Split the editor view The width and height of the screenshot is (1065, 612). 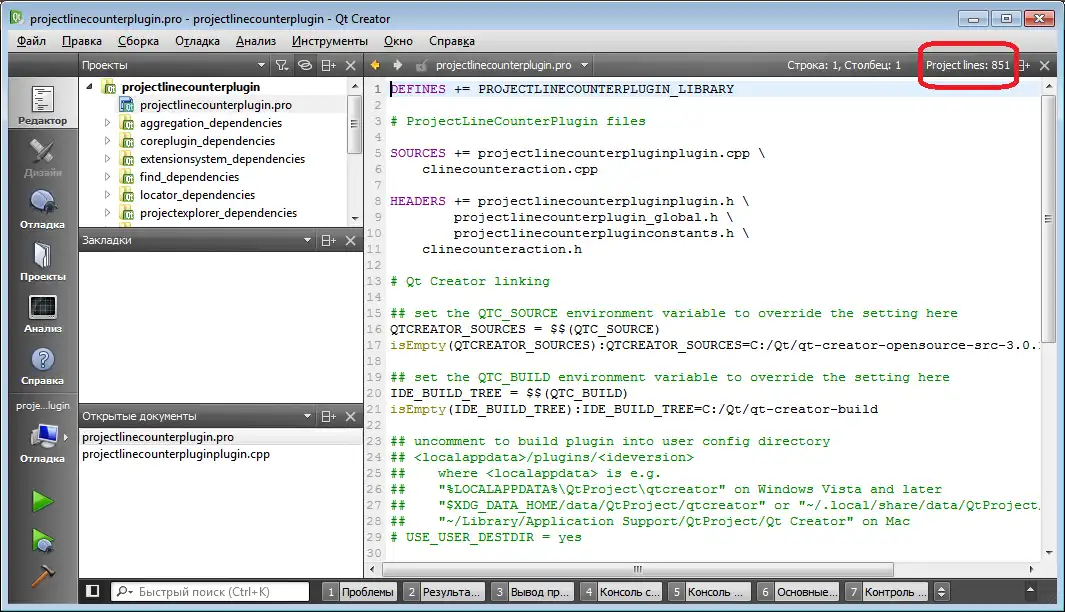pos(1025,65)
